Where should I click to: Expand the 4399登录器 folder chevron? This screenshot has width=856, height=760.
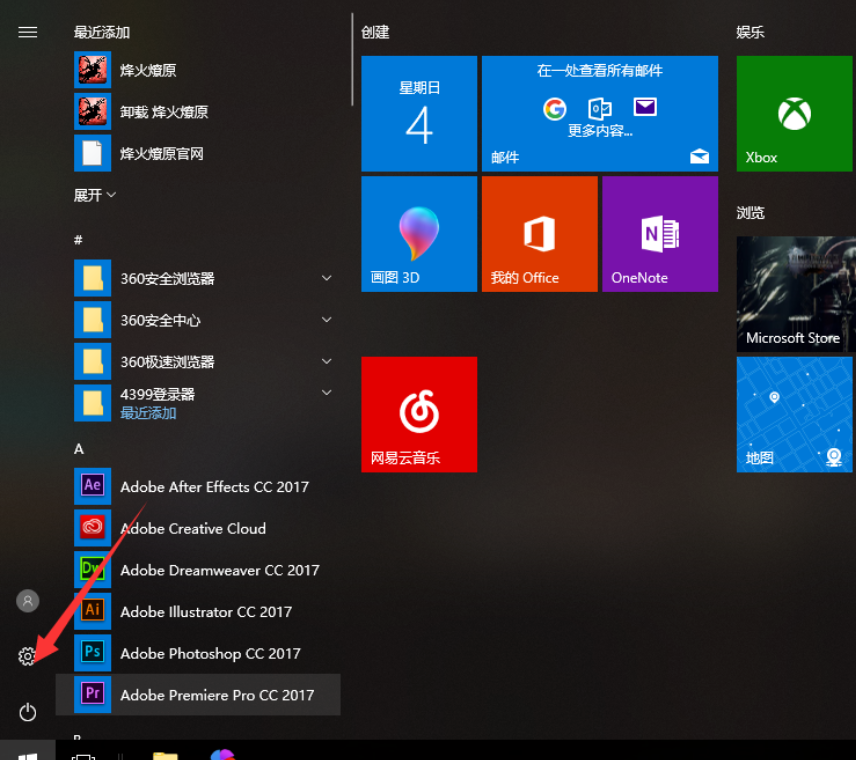[326, 393]
